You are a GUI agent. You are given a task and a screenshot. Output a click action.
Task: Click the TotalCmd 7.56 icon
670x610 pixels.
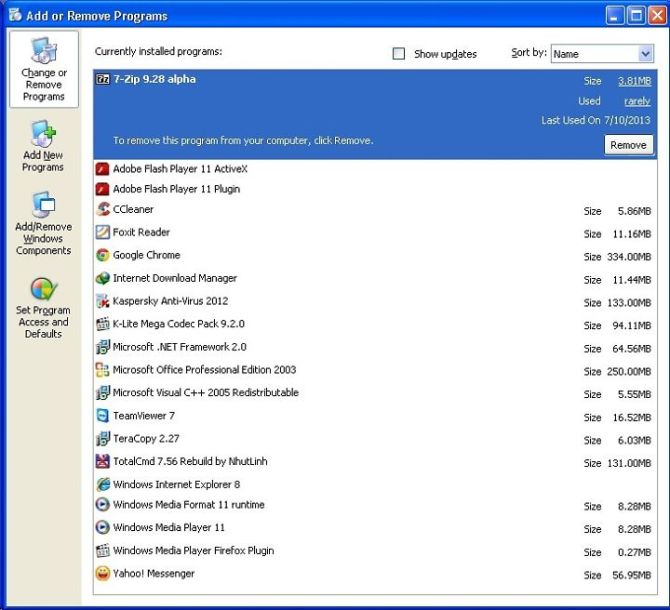(x=103, y=461)
